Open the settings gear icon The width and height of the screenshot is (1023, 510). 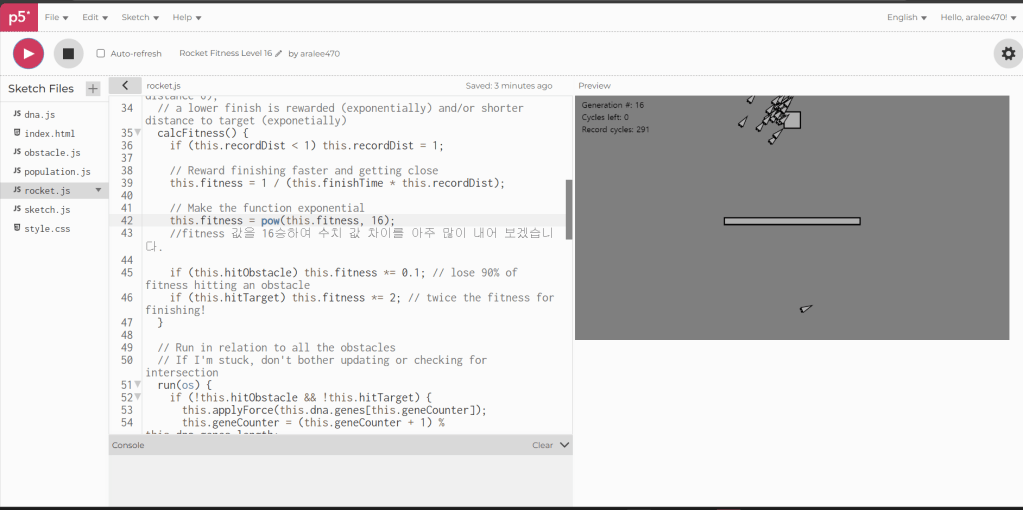tap(1007, 53)
